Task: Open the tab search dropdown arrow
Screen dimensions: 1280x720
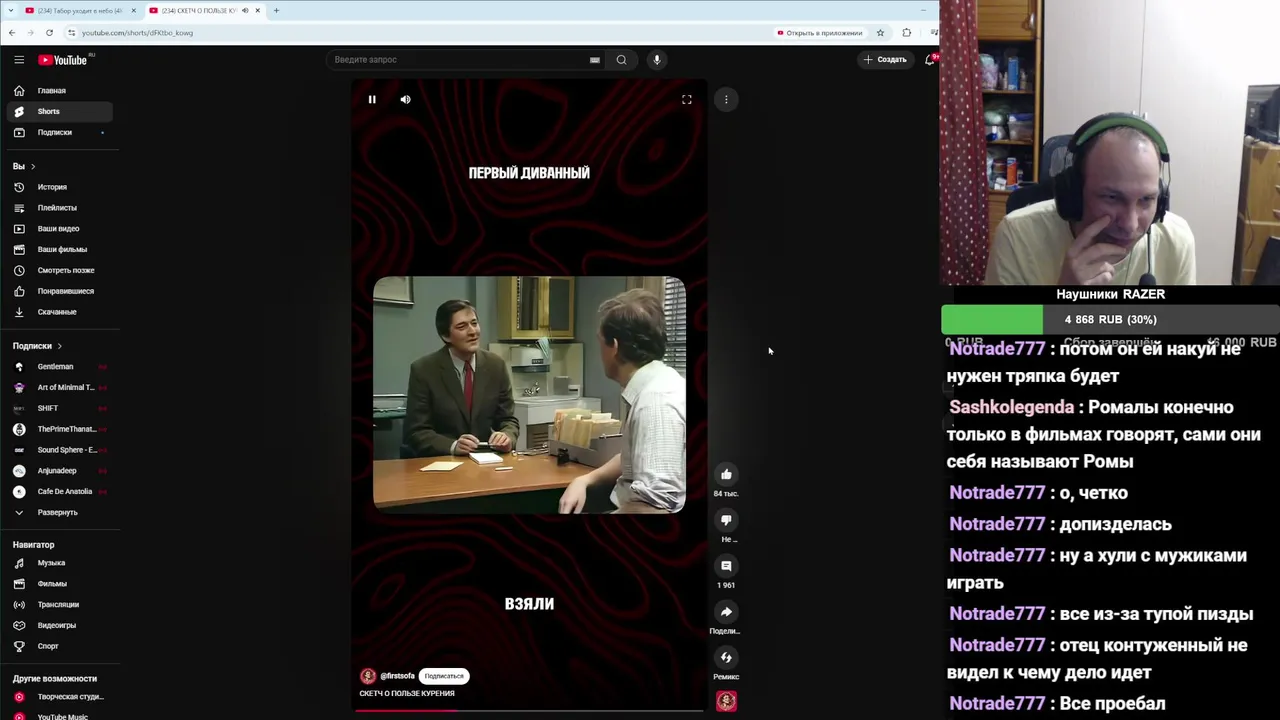Action: tap(10, 10)
